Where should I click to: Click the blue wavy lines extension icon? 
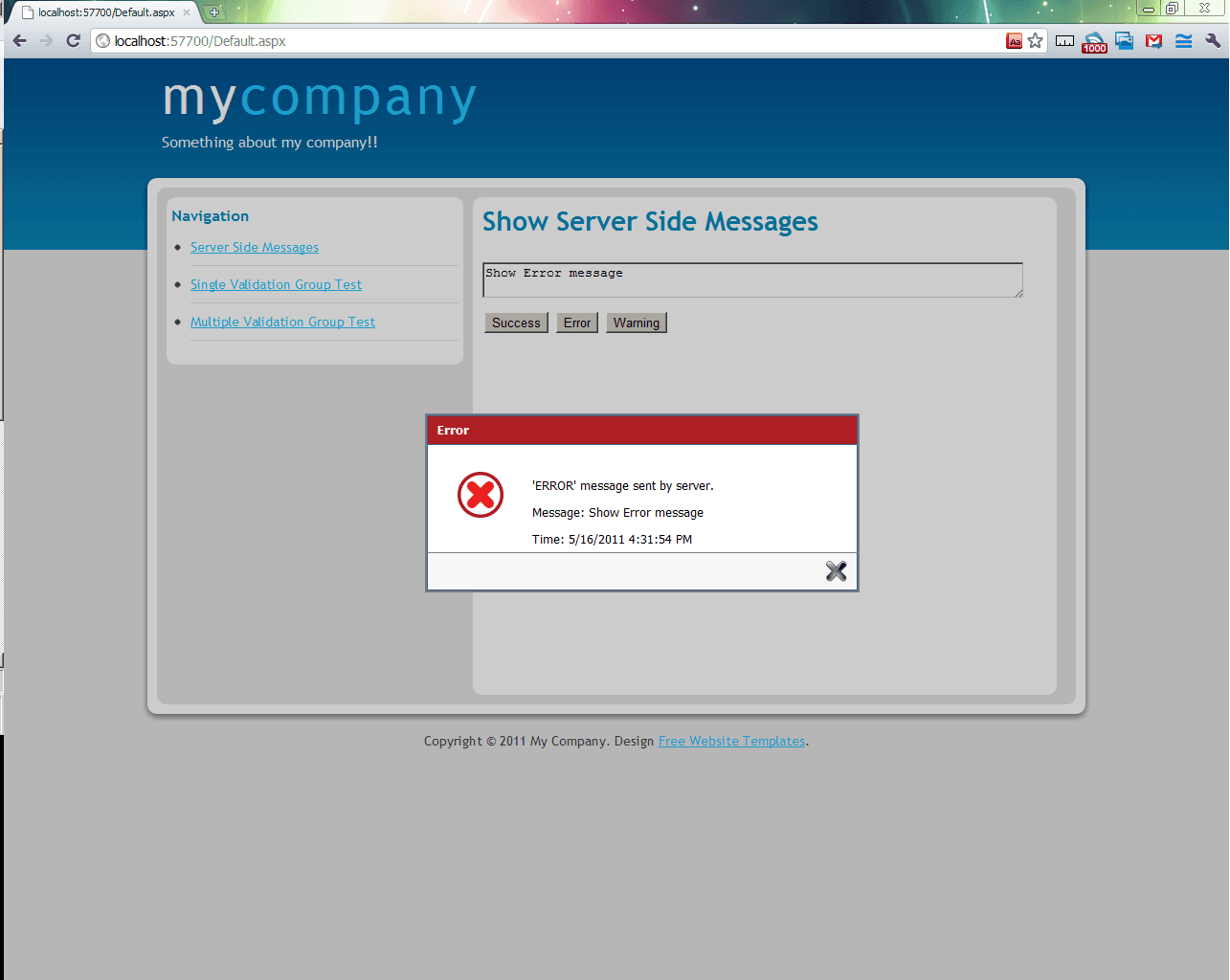(1183, 41)
